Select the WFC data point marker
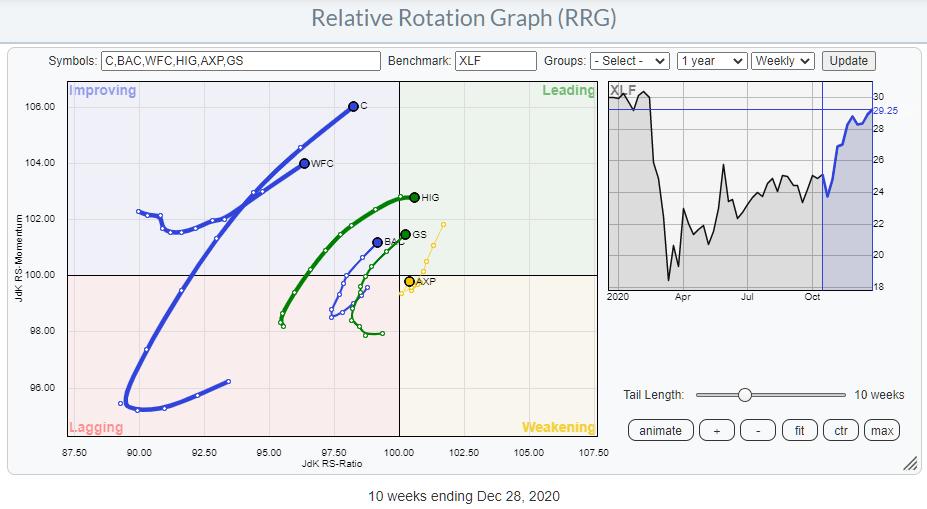 (x=305, y=163)
